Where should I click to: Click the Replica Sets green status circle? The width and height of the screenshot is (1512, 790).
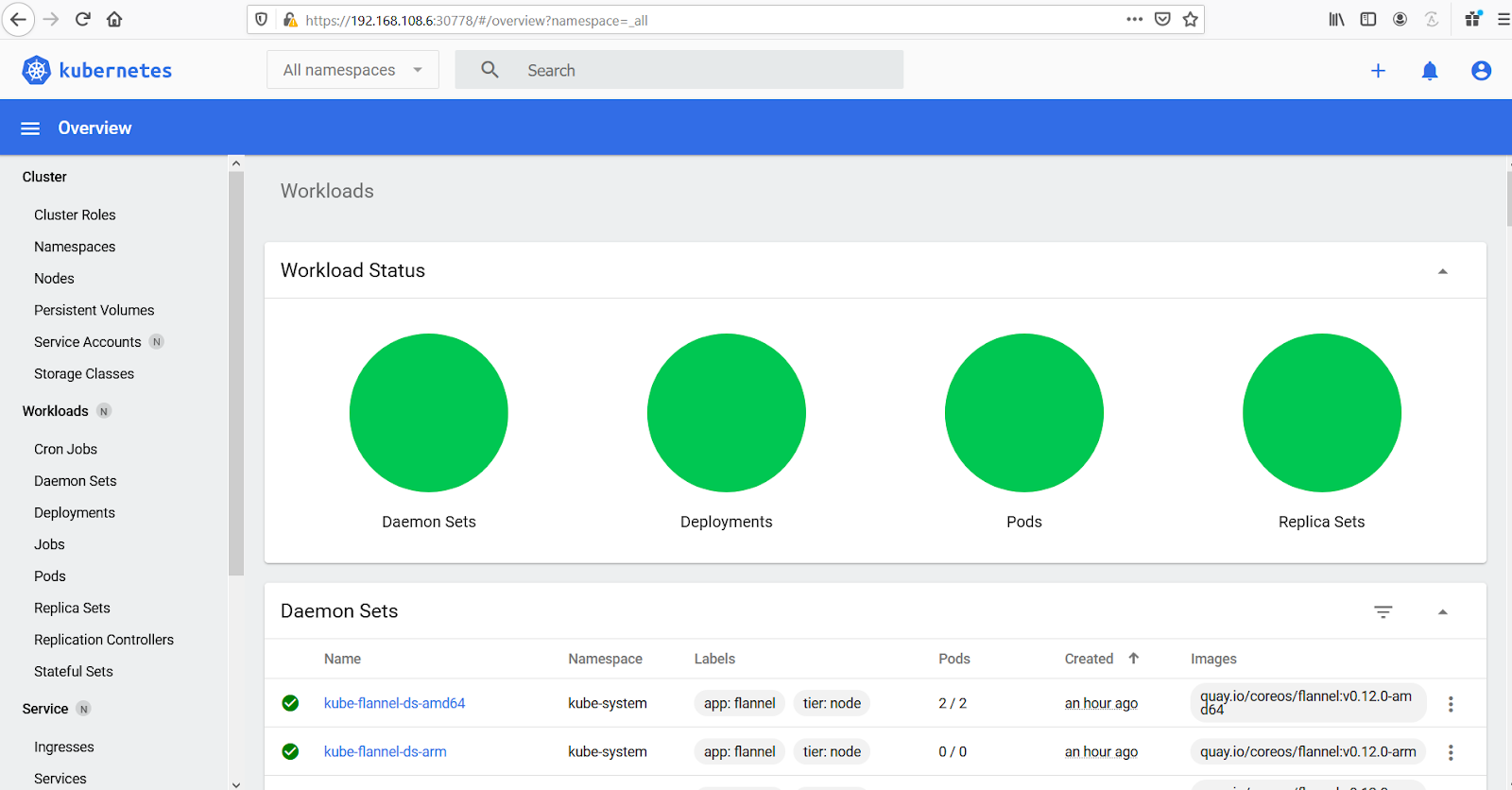point(1322,413)
